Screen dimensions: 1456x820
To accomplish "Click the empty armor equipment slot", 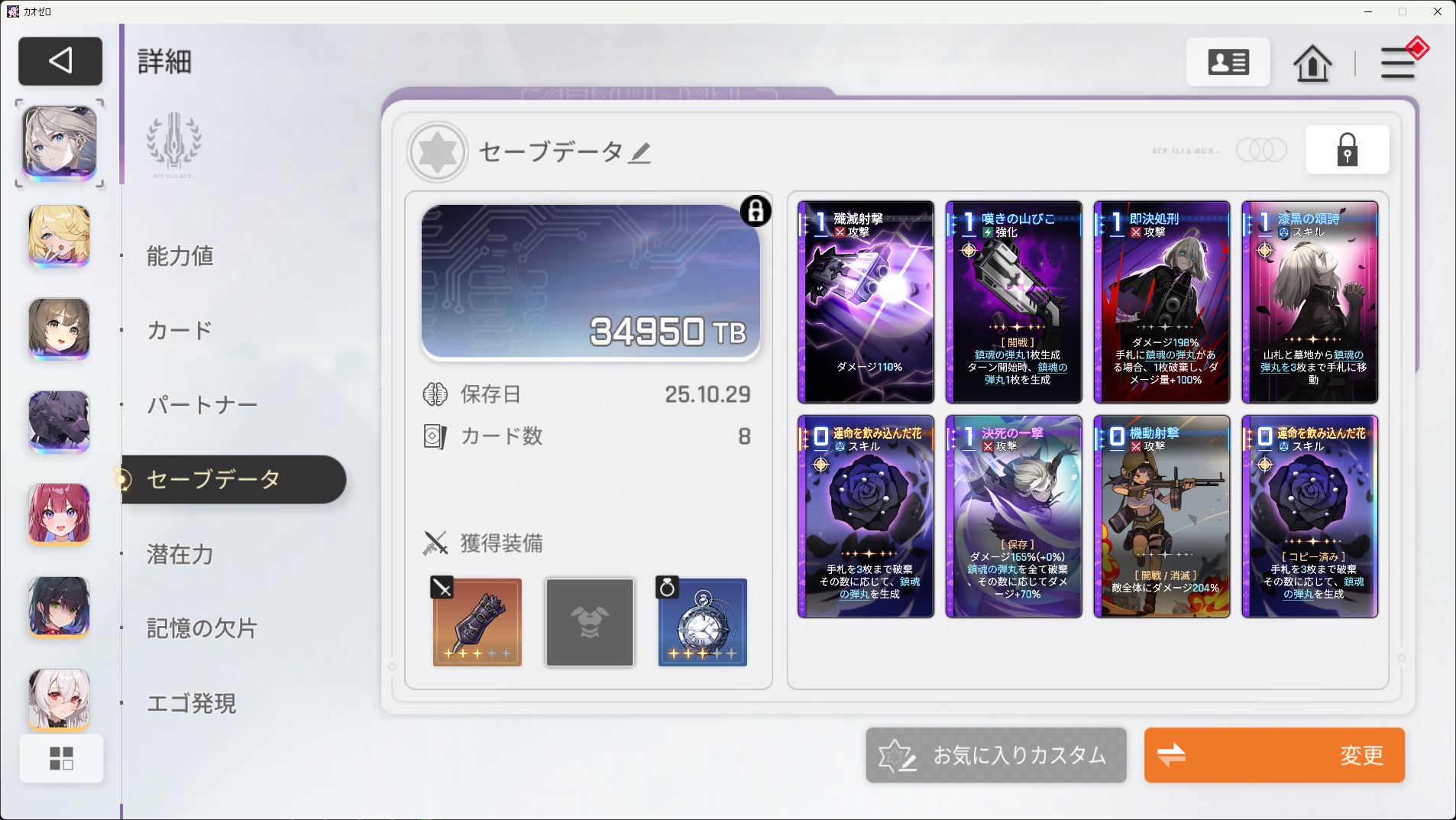I will click(590, 622).
